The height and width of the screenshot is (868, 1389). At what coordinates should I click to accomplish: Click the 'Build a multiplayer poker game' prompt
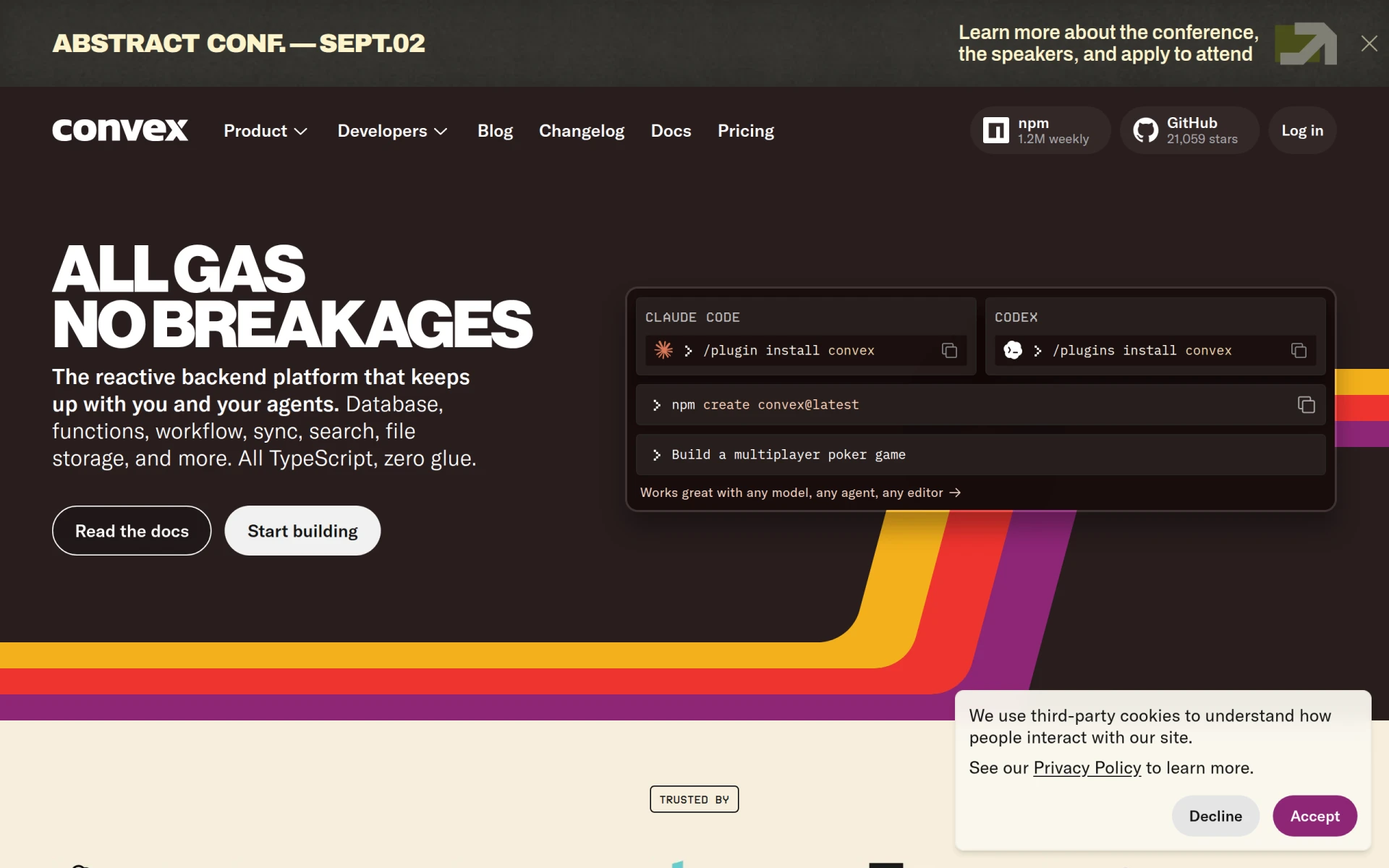click(980, 454)
